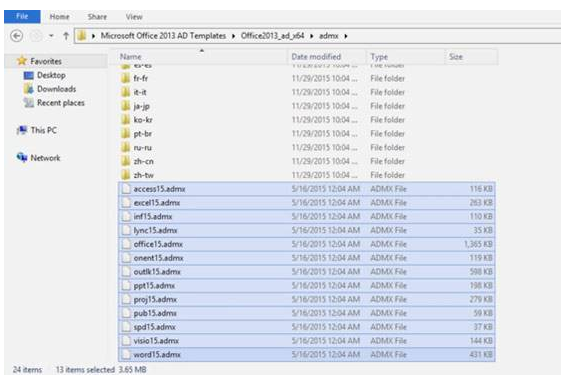
Task: Select file name spd15.admx
Action: coord(155,327)
